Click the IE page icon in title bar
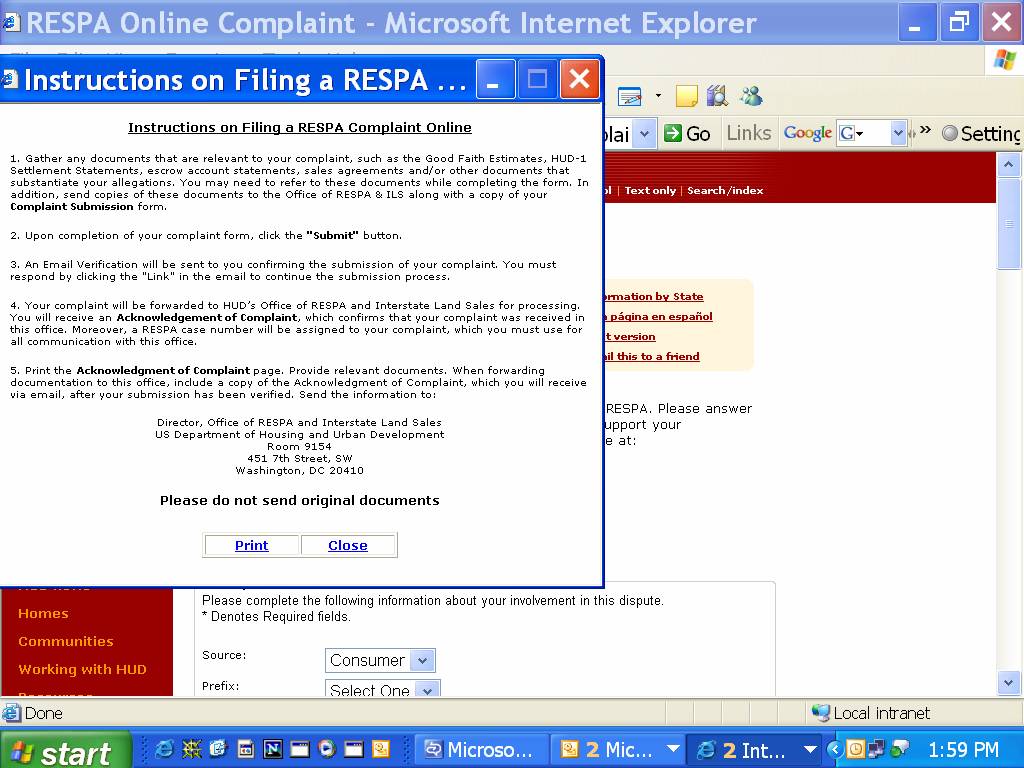 pos(11,23)
